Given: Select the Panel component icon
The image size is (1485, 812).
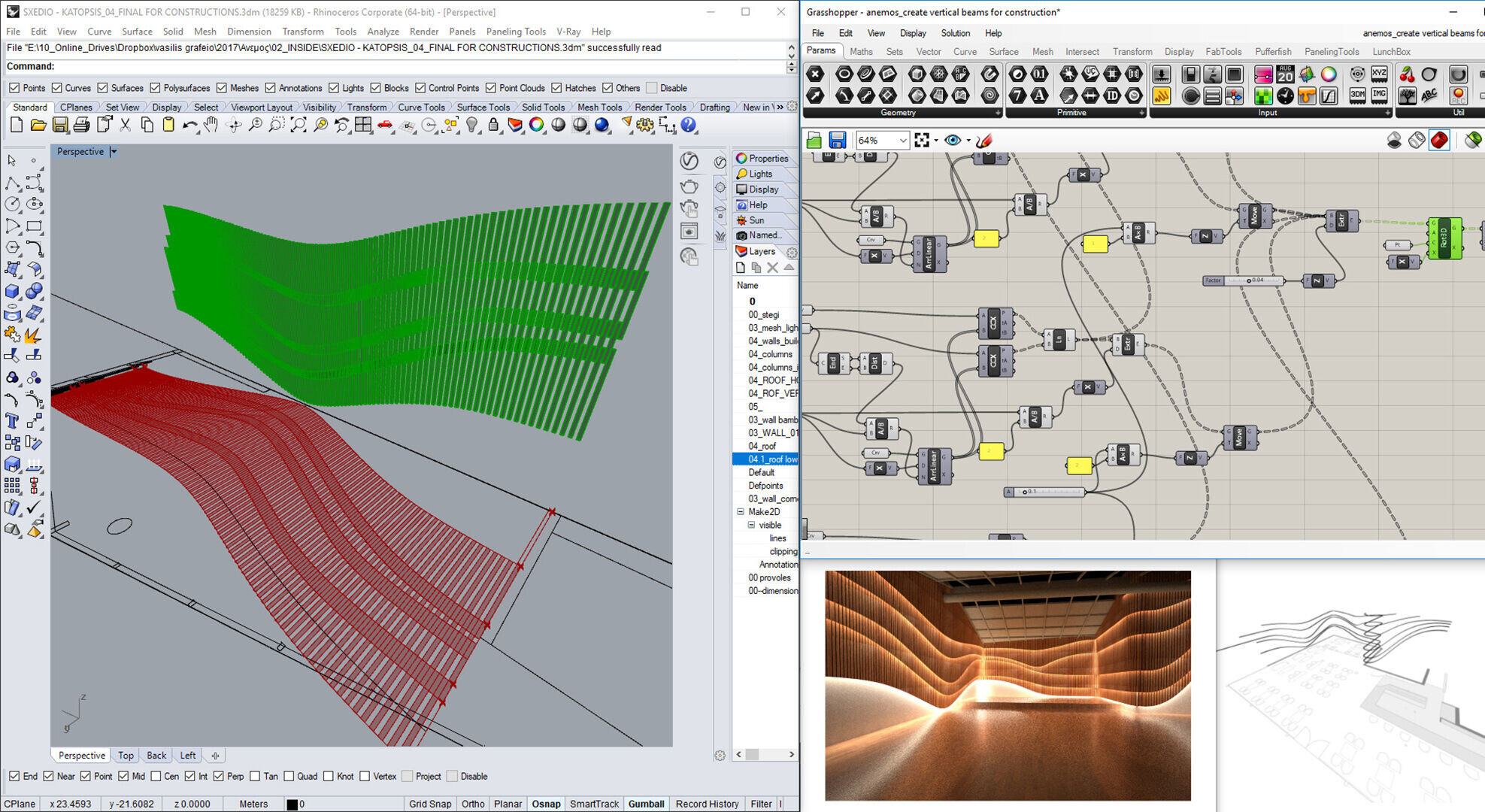Looking at the screenshot, I should (1161, 96).
